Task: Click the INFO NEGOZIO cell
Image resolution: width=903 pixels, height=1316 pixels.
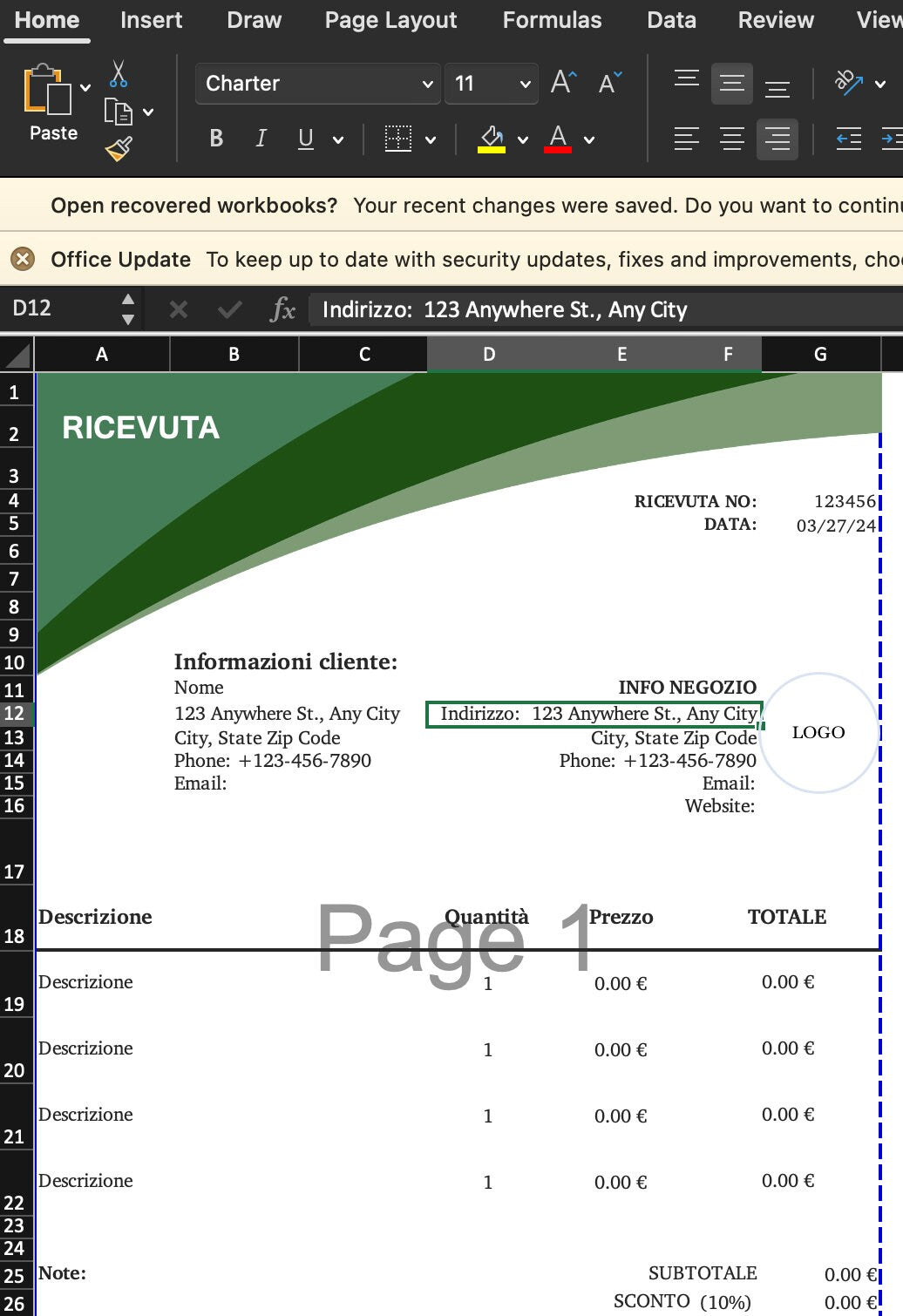Action: [688, 687]
